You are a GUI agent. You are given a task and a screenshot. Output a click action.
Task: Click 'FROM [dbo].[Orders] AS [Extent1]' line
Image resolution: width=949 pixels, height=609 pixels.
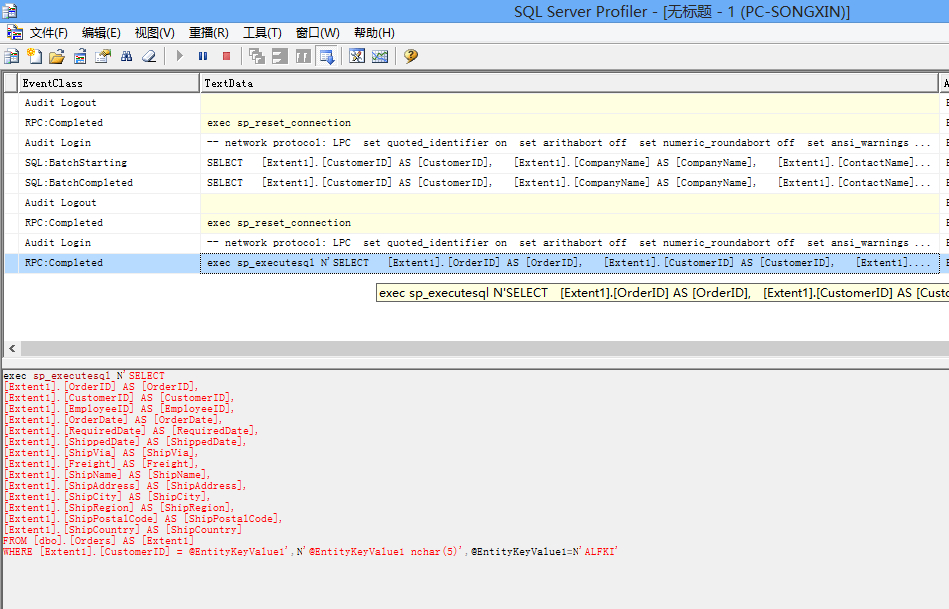coord(99,541)
